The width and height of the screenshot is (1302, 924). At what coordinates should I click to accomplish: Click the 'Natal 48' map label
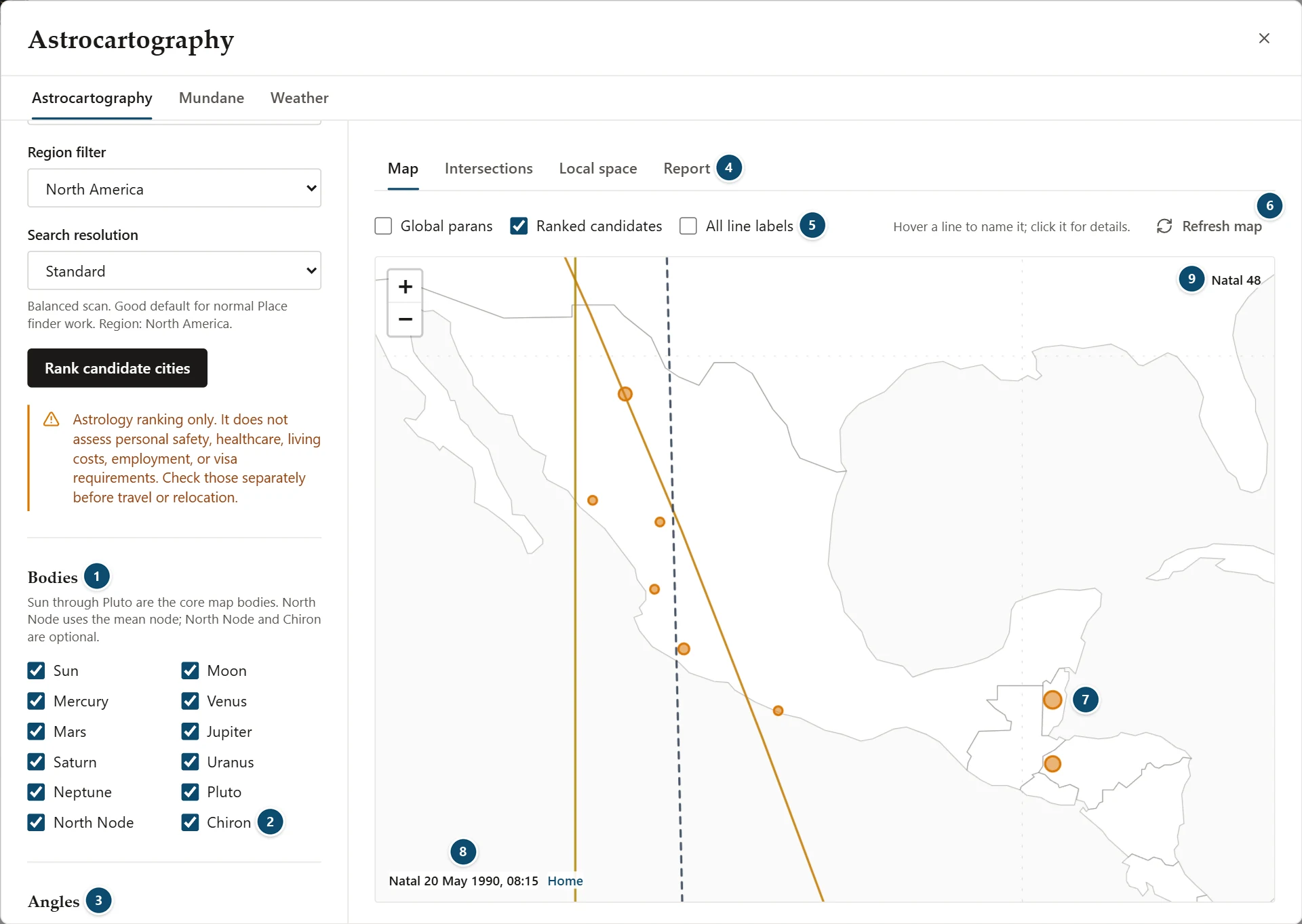[x=1236, y=280]
